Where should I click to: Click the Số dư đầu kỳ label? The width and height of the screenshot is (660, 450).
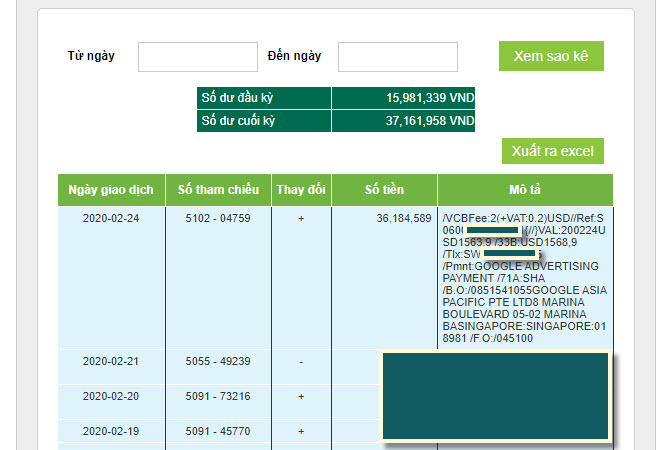tap(237, 98)
